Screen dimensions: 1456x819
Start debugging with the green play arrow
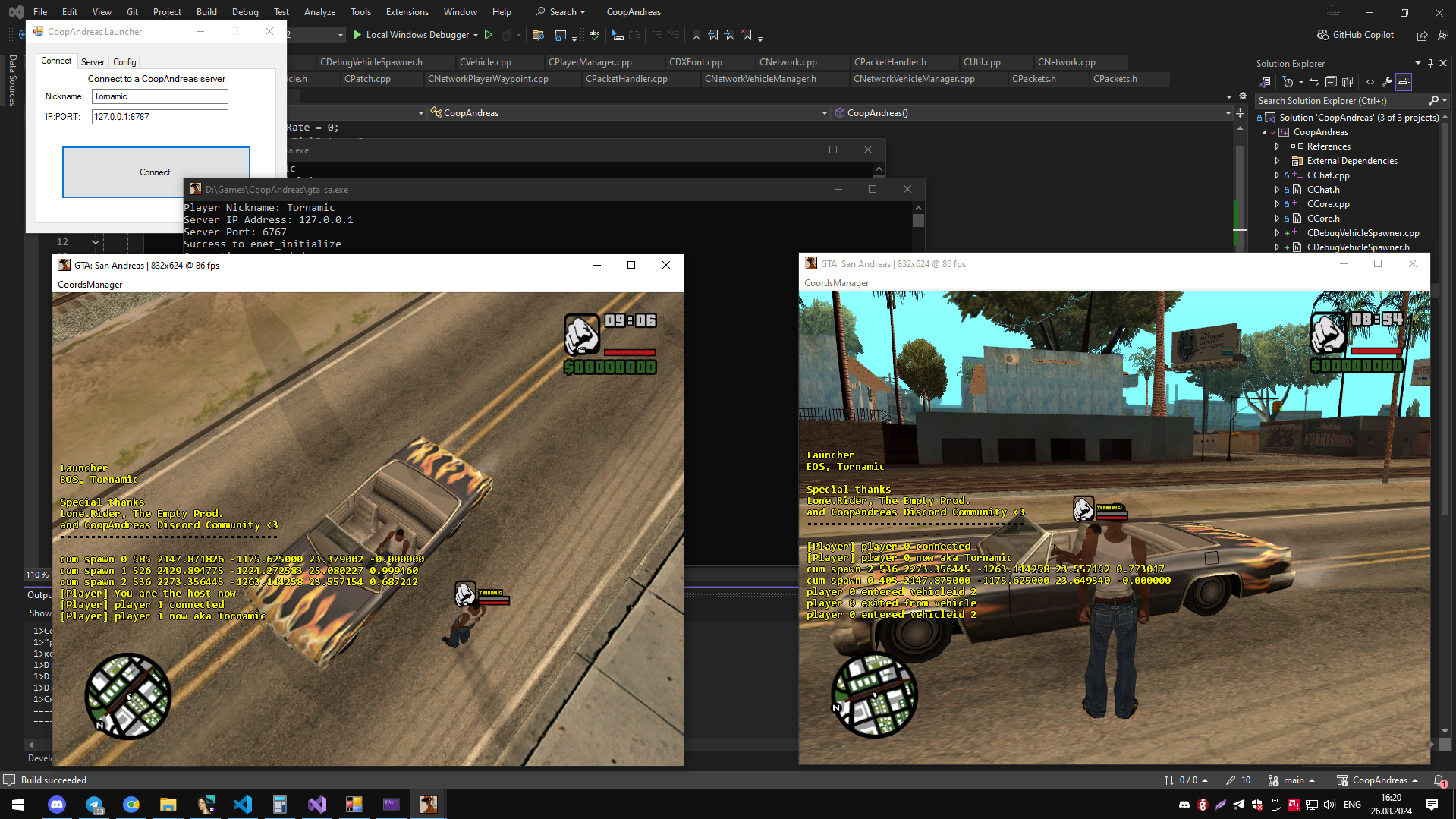tap(357, 35)
